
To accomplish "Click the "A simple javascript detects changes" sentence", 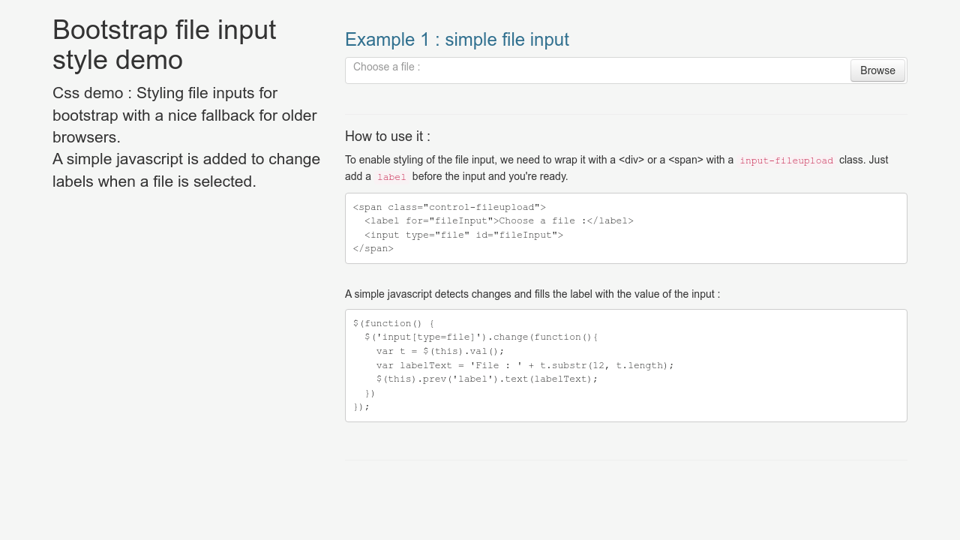I will tap(532, 294).
